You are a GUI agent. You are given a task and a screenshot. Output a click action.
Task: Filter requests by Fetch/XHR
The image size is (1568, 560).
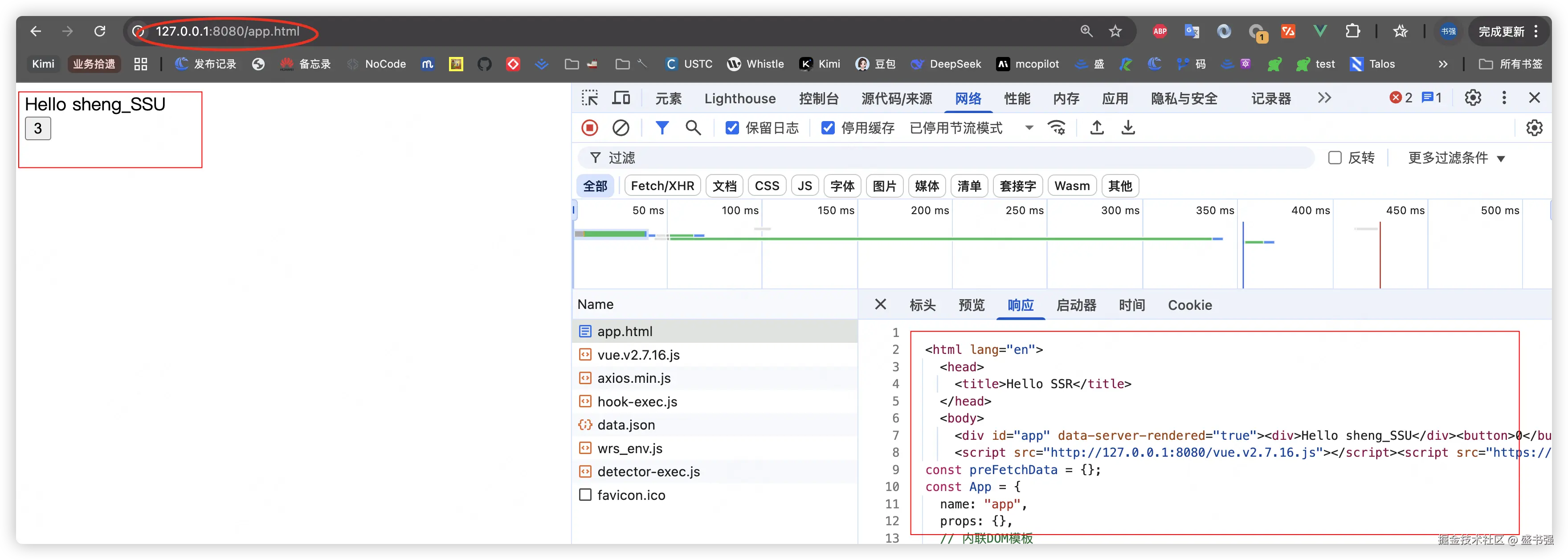[x=662, y=186]
